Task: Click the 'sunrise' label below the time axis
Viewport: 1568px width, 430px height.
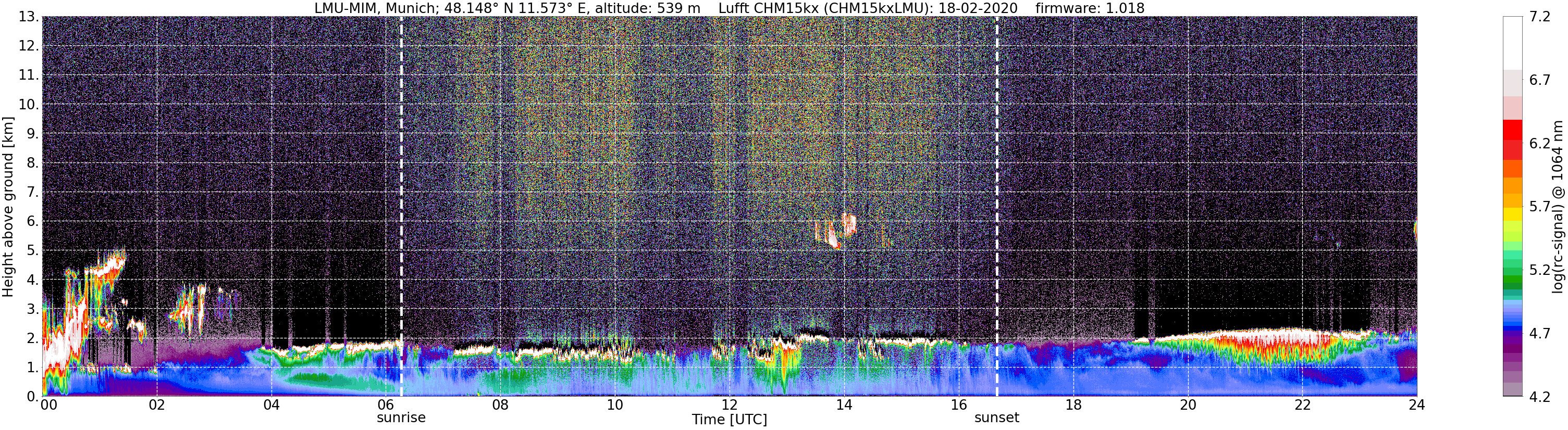Action: point(401,418)
